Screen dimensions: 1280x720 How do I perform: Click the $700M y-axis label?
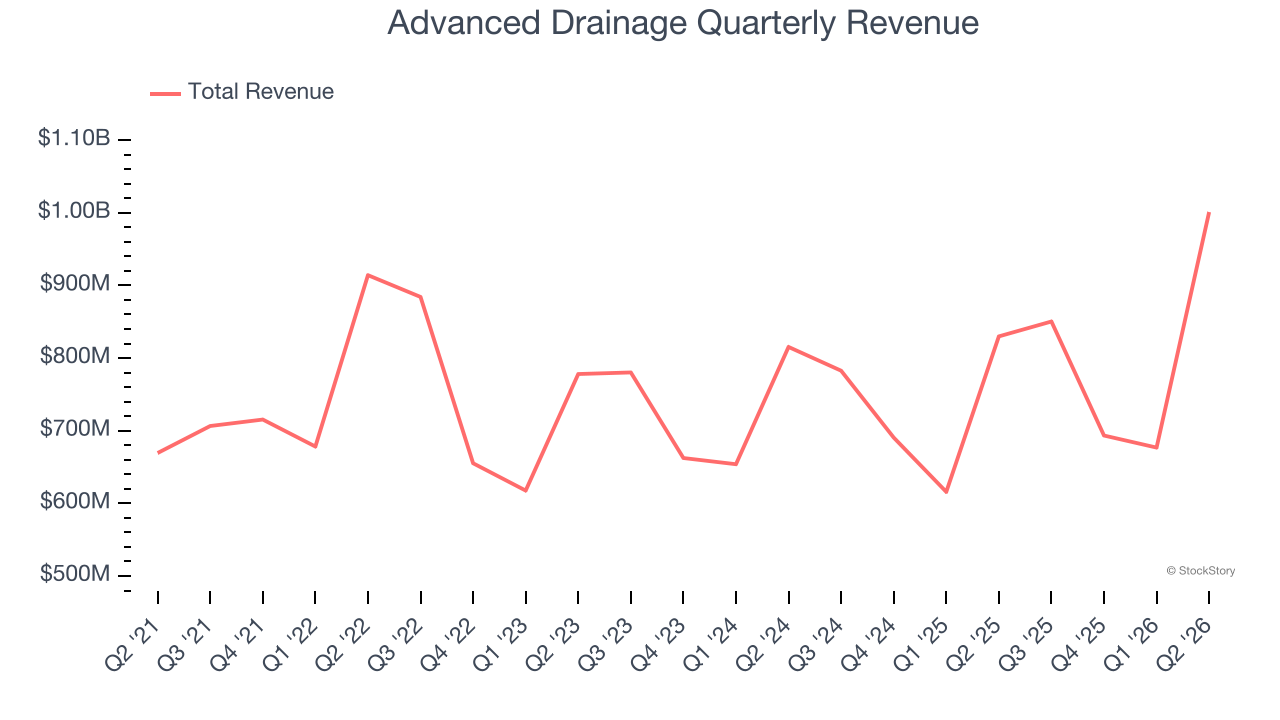click(75, 429)
